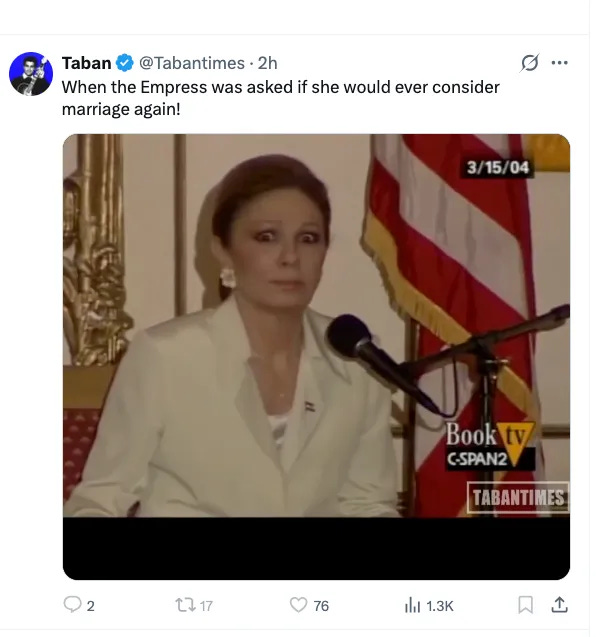Image resolution: width=602 pixels, height=637 pixels.
Task: Click the blue verified badge
Action: point(125,63)
